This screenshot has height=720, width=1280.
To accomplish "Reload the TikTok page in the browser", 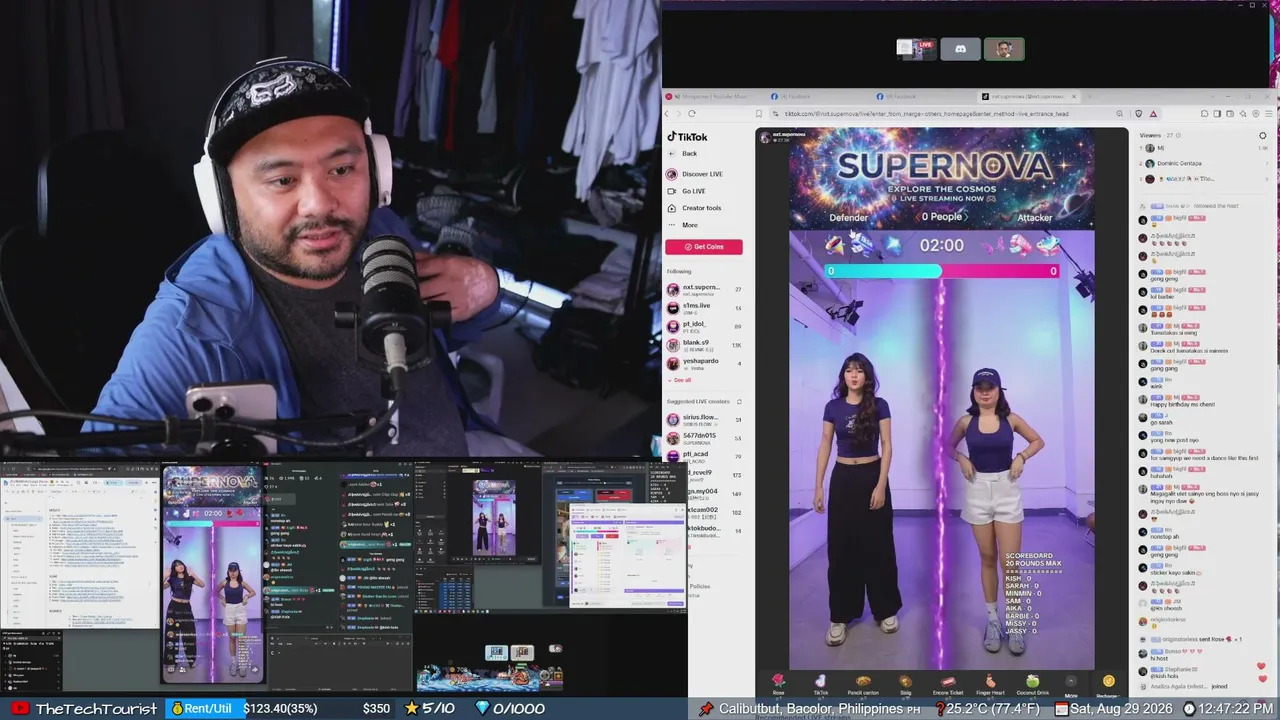I will pyautogui.click(x=691, y=114).
